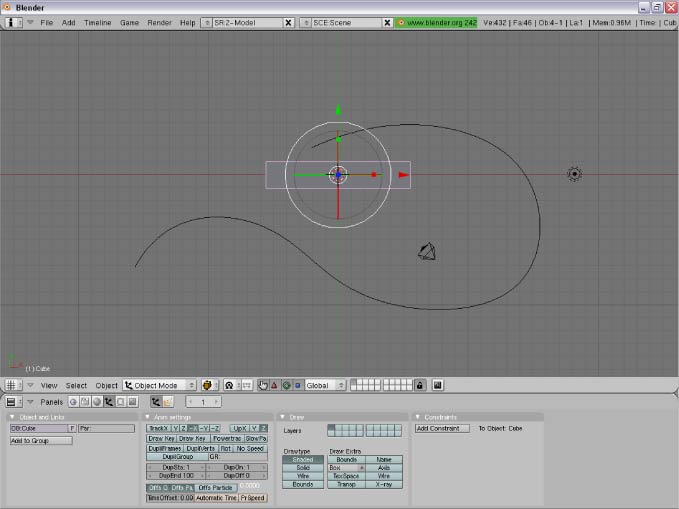Click the Add to Group button
The height and width of the screenshot is (509, 679).
pyautogui.click(x=41, y=441)
